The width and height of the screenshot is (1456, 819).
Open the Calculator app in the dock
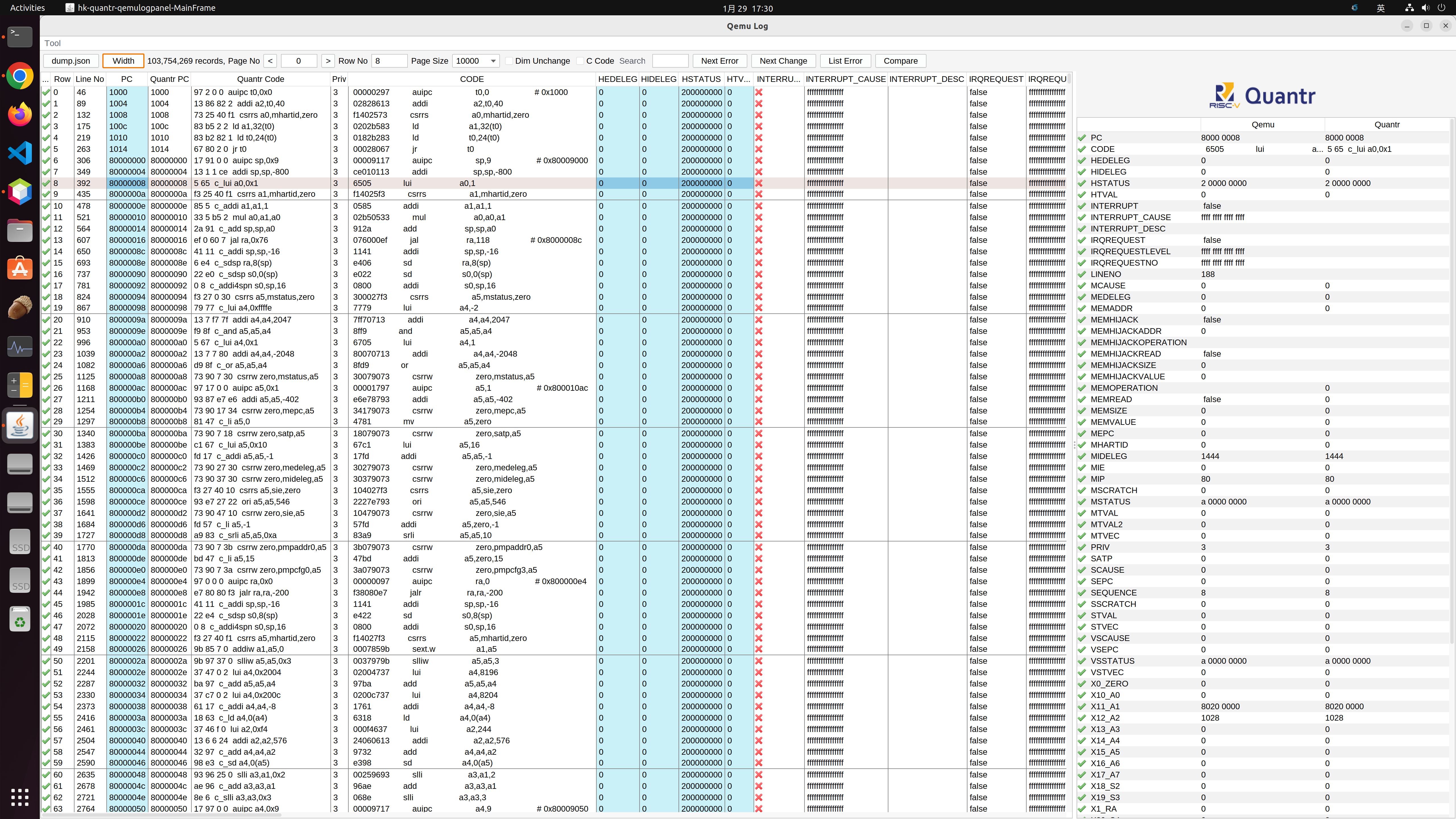(20, 384)
